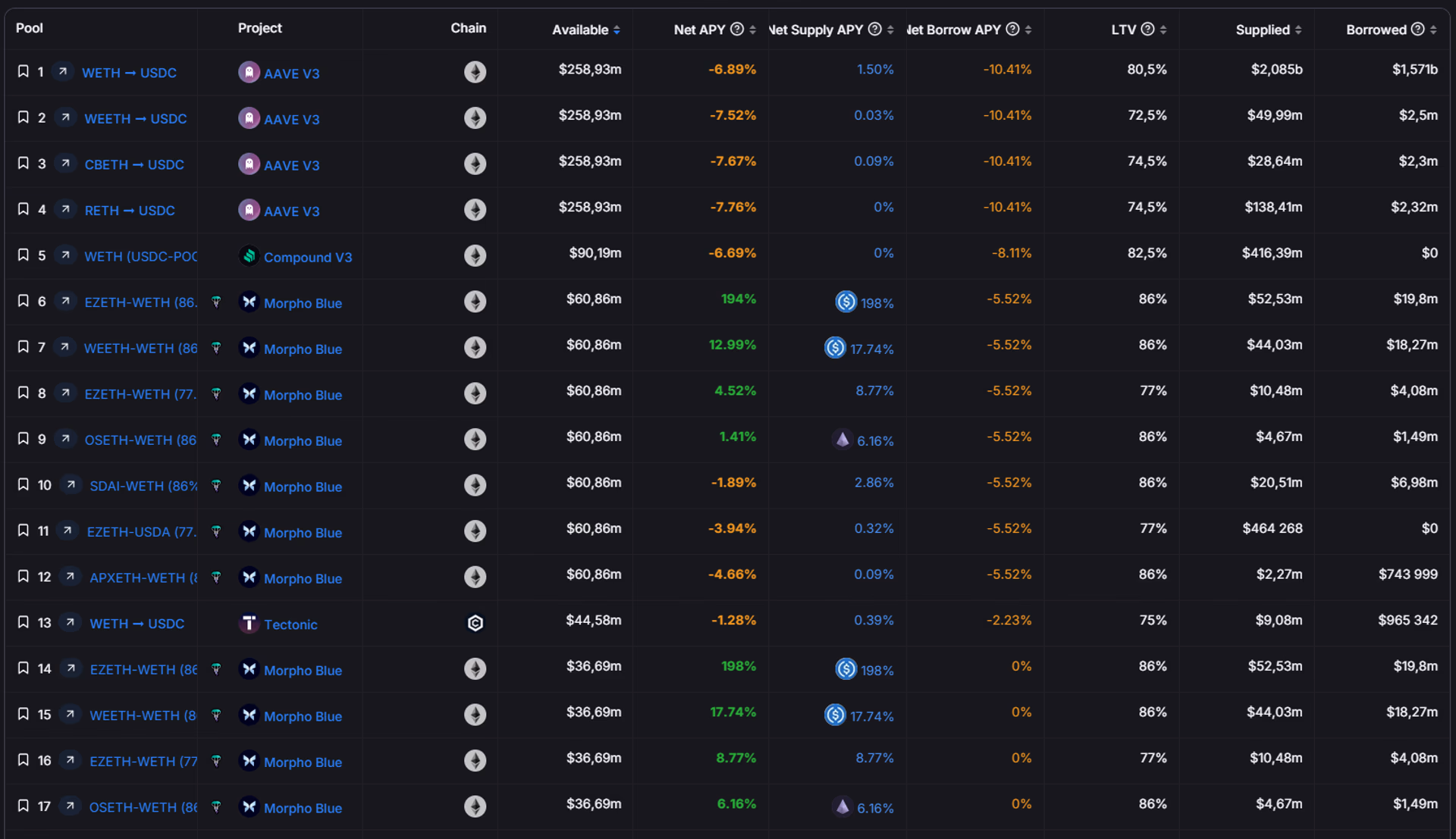Click reward token icon beside 198% in row 14
The width and height of the screenshot is (1456, 839).
point(846,669)
